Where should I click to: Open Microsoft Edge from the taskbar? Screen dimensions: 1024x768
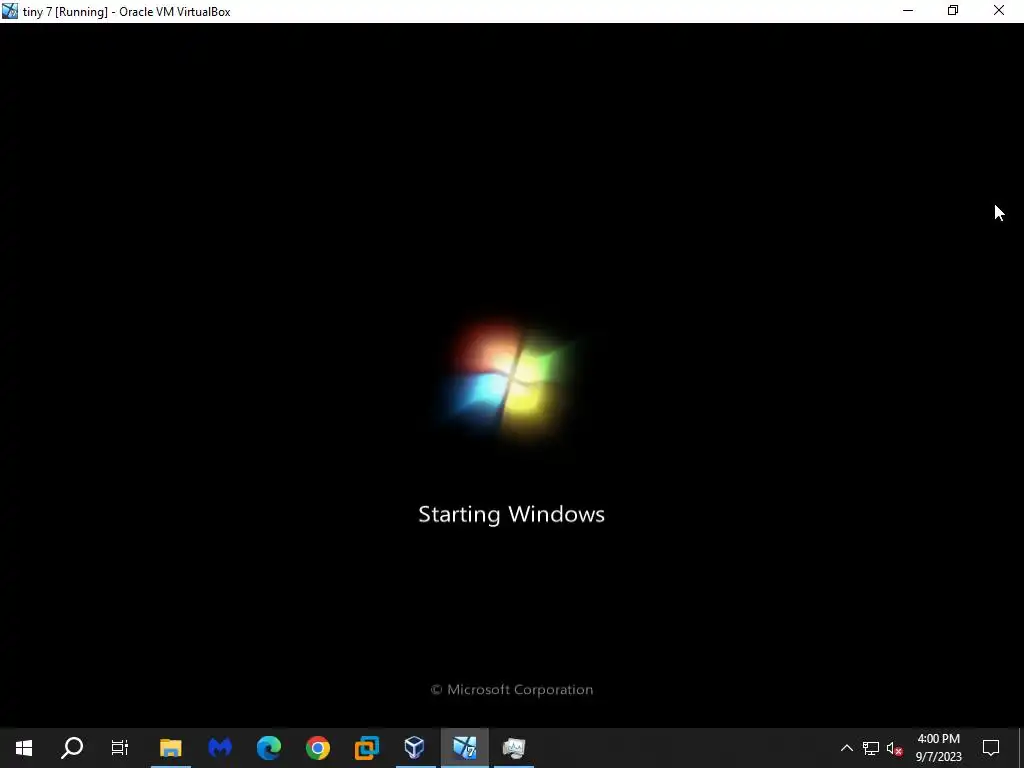268,748
